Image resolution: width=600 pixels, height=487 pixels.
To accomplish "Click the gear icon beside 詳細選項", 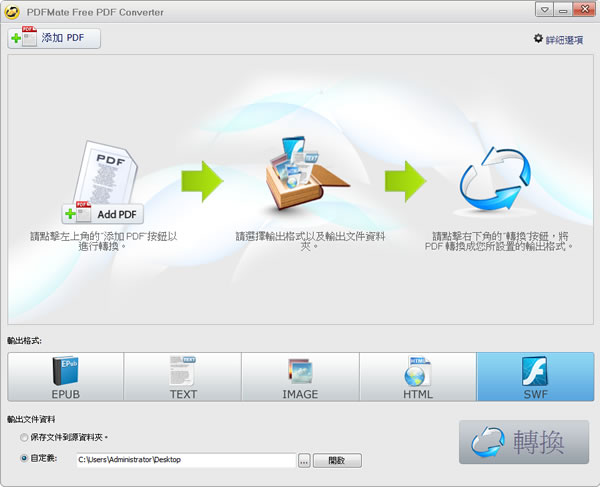I will (x=538, y=38).
